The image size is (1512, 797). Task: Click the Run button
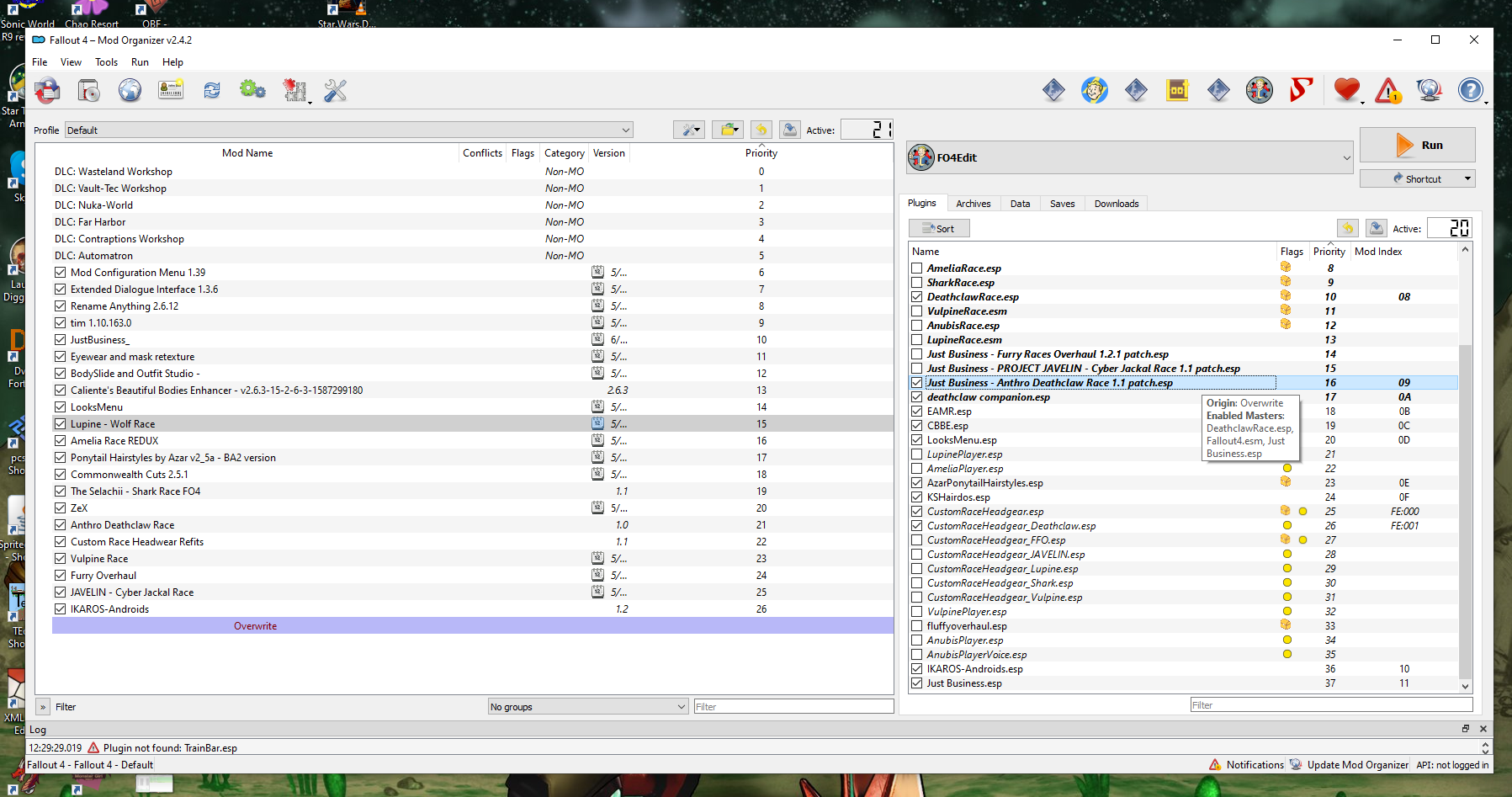click(1417, 145)
